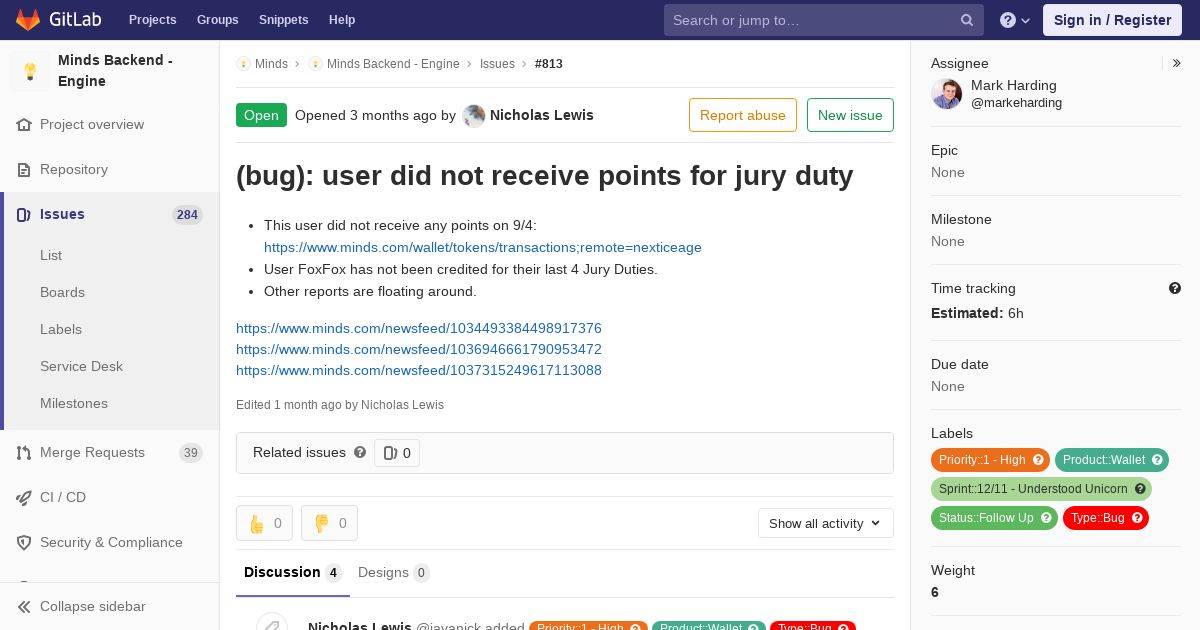Click the Mark Harding assignee name
The height and width of the screenshot is (630, 1200).
coord(1014,86)
